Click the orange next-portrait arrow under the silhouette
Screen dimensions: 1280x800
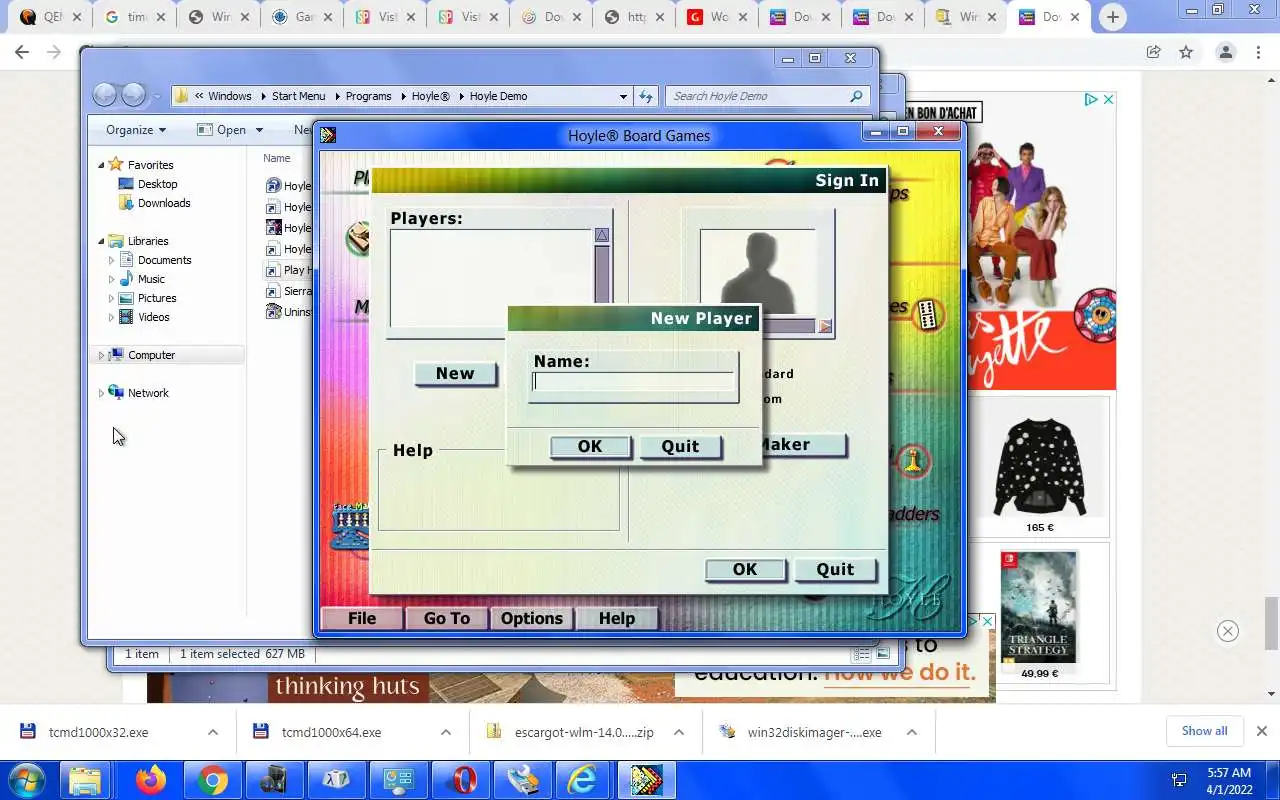(825, 326)
